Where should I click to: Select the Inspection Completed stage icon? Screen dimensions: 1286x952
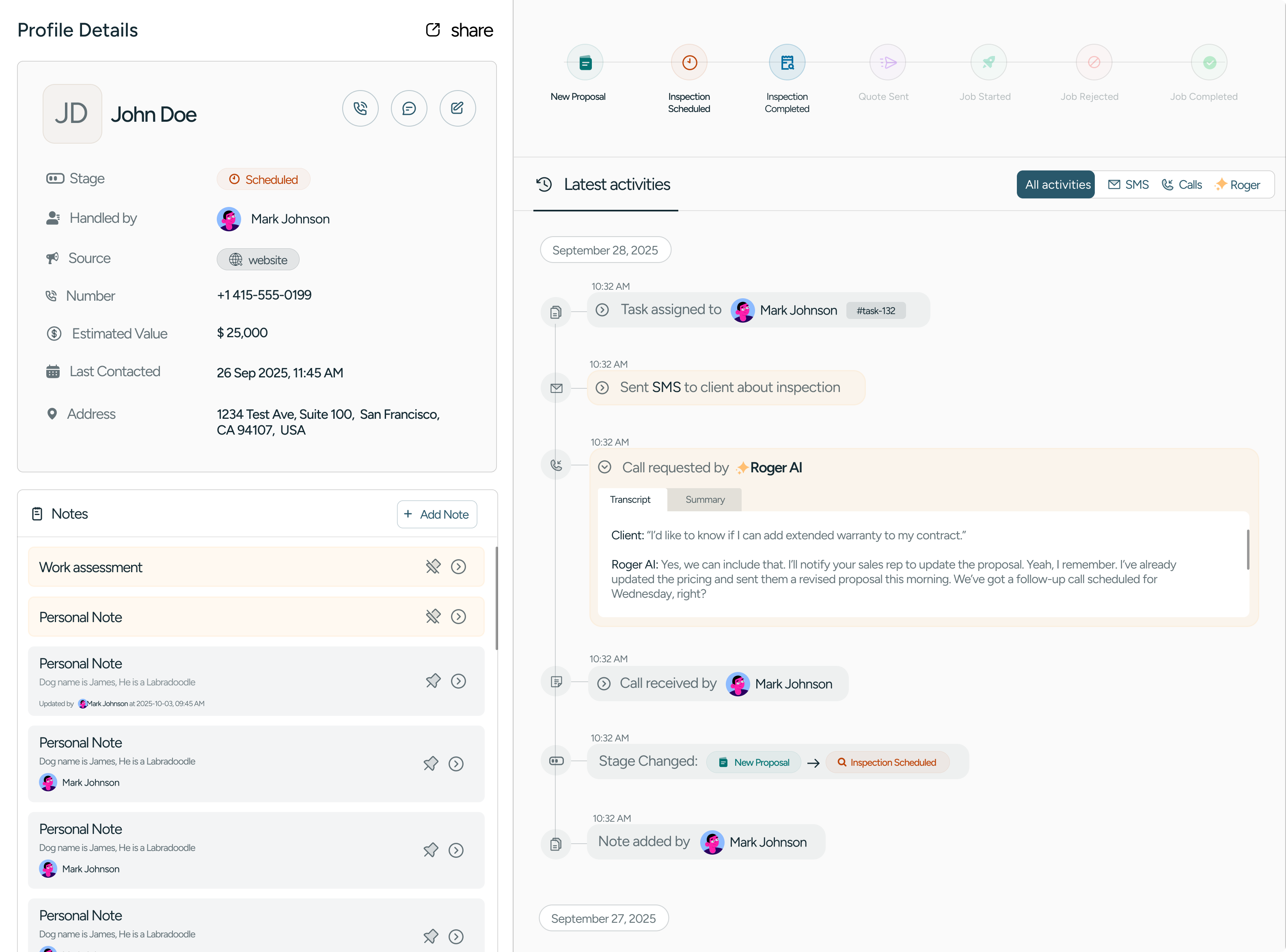787,62
